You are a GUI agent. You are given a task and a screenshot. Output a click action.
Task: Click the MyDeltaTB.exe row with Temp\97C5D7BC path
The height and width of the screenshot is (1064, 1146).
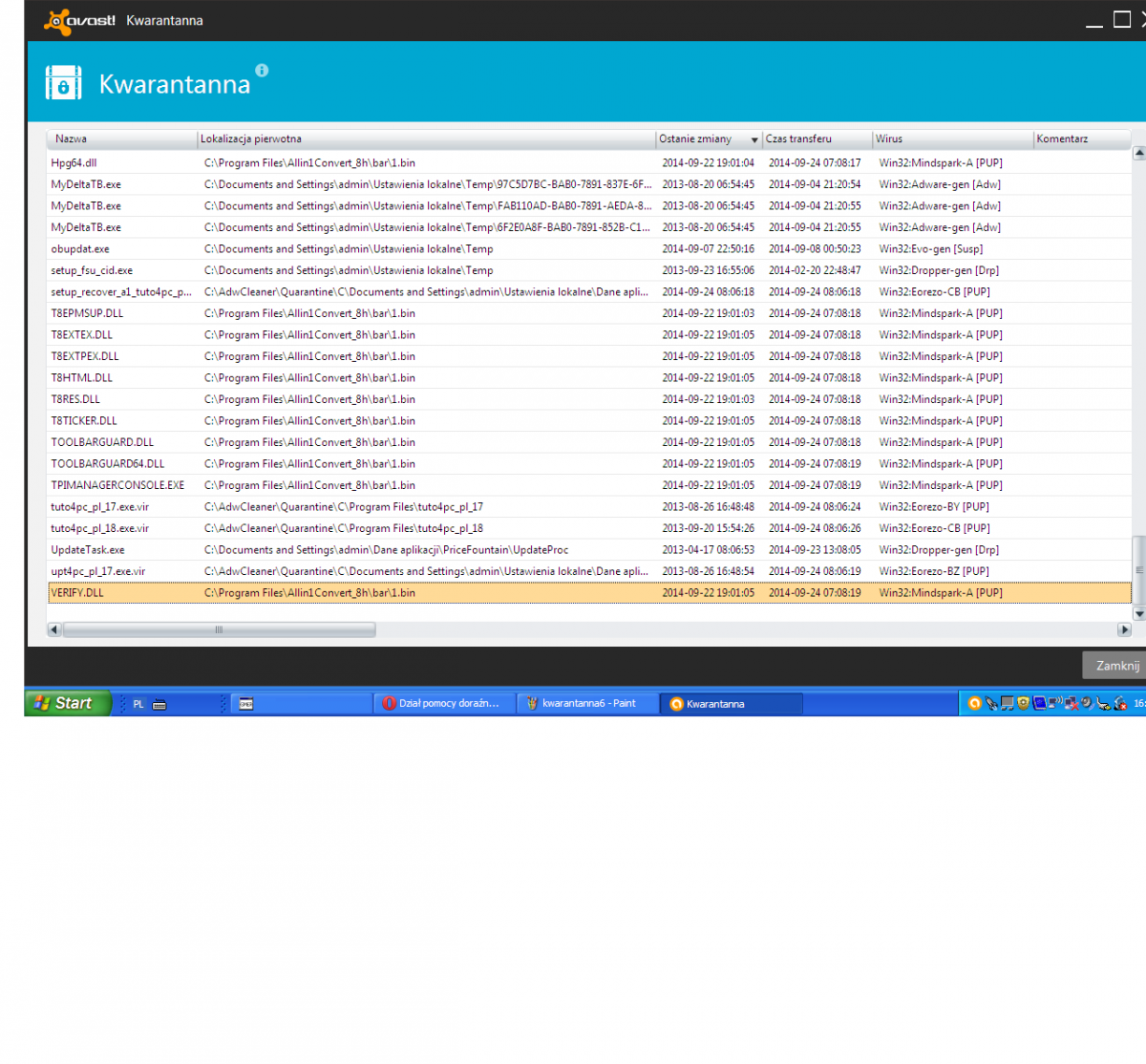pyautogui.click(x=589, y=184)
